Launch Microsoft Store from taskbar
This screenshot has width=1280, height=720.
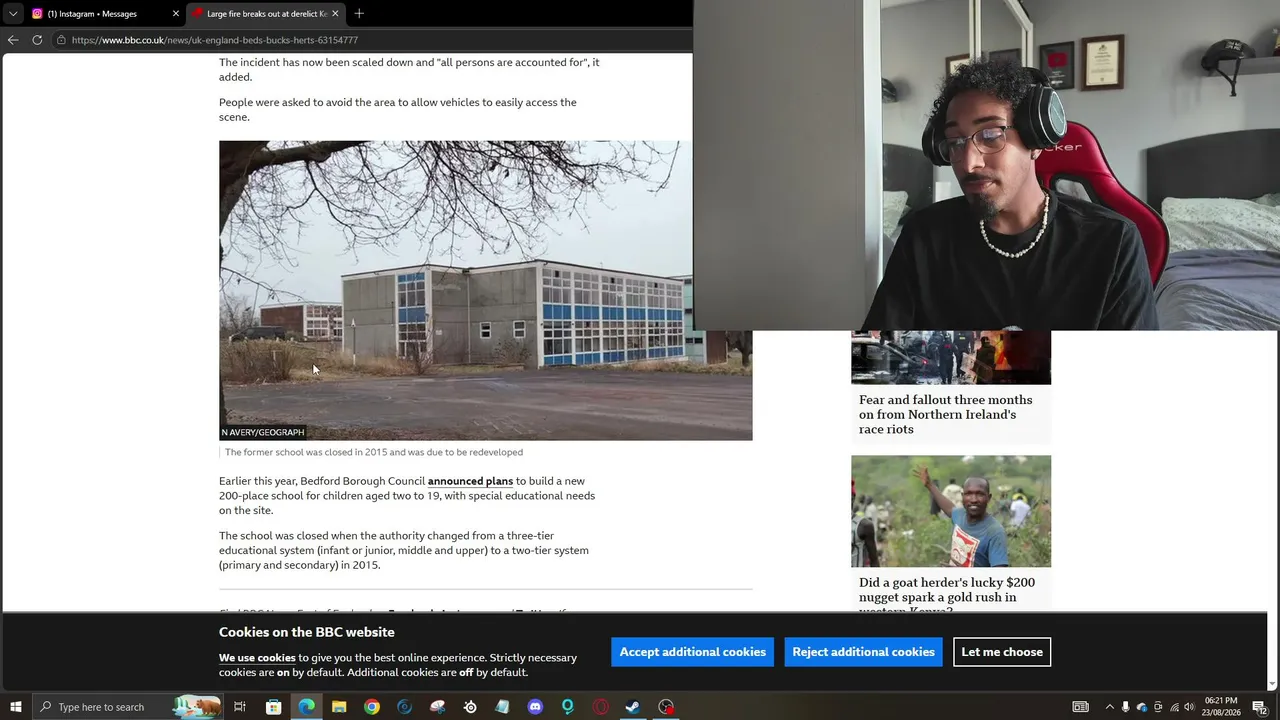pos(273,707)
